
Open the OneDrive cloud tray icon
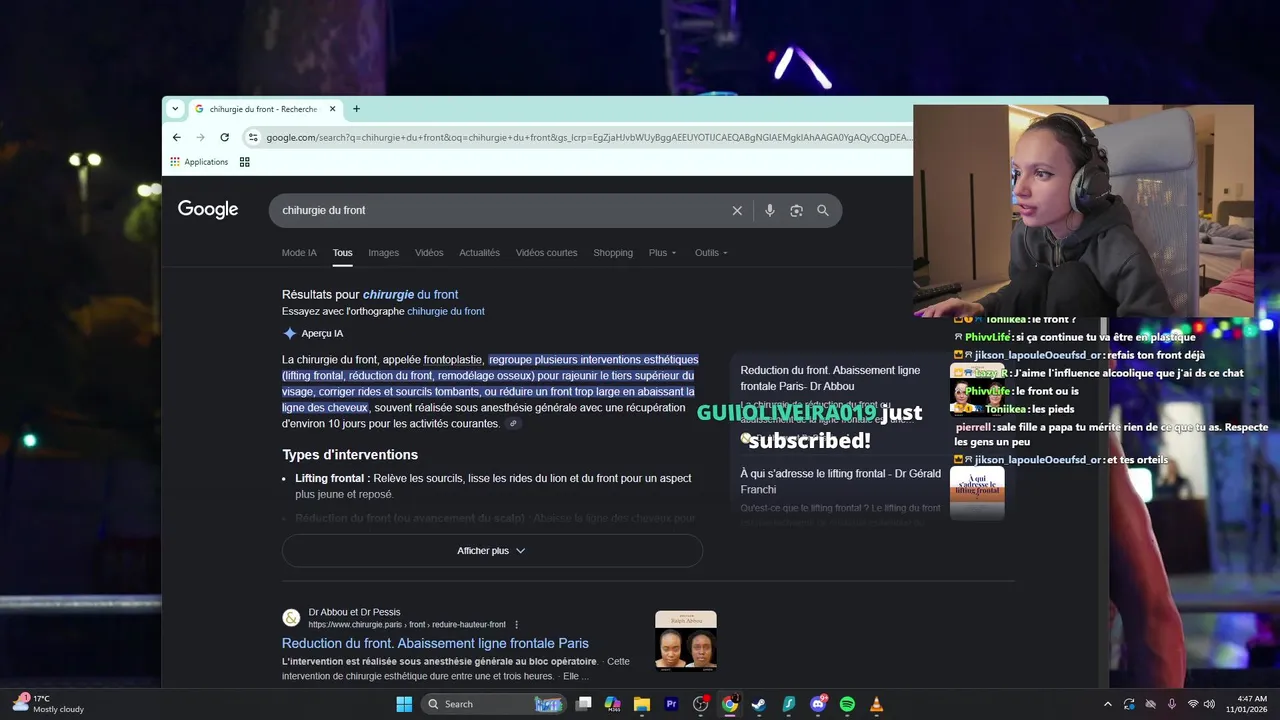(1150, 704)
